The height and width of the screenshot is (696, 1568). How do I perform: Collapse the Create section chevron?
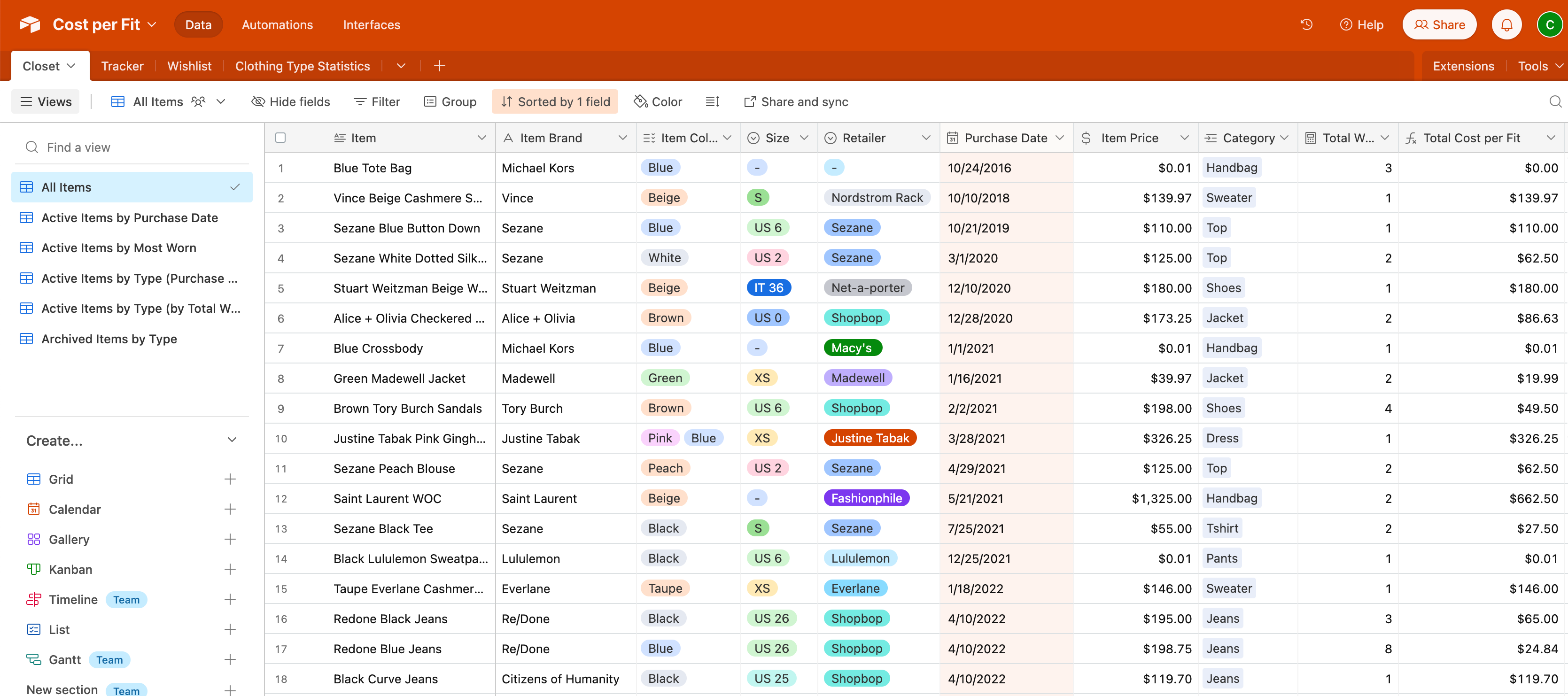click(x=232, y=441)
